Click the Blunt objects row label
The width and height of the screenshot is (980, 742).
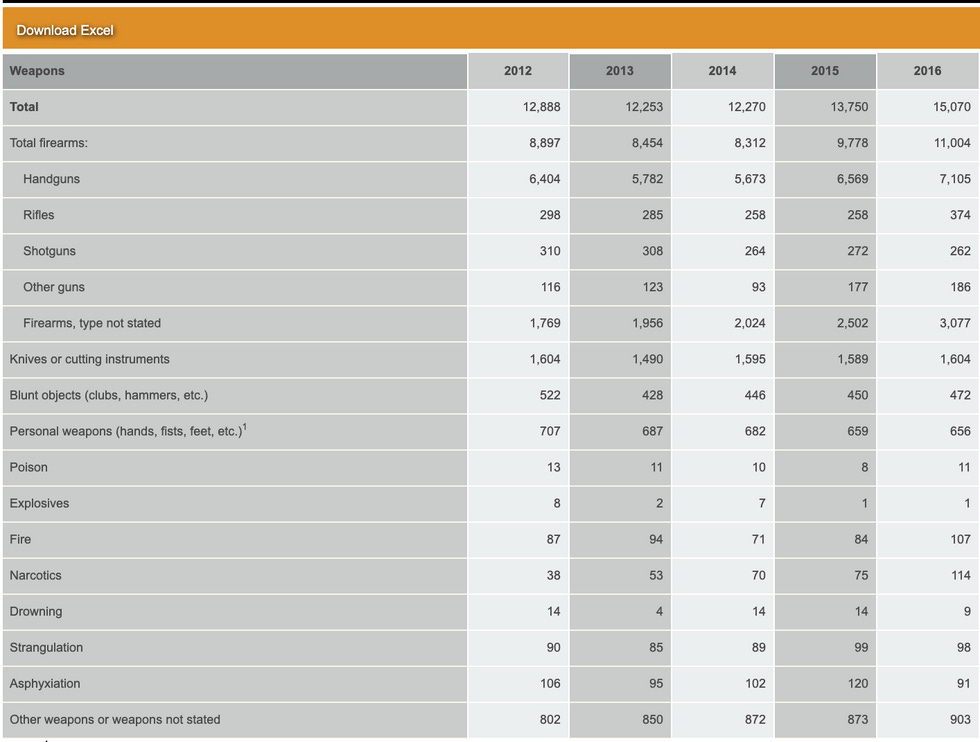coord(109,396)
